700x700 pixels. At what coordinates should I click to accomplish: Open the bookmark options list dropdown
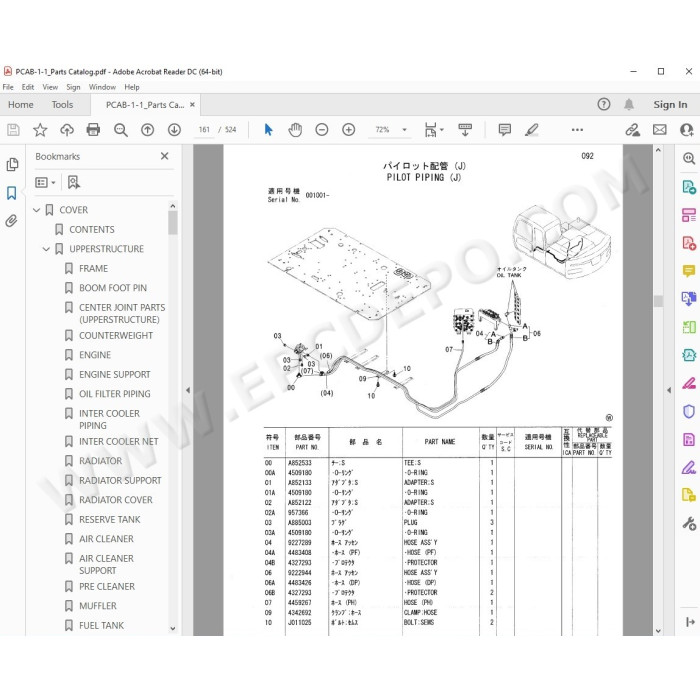click(45, 182)
